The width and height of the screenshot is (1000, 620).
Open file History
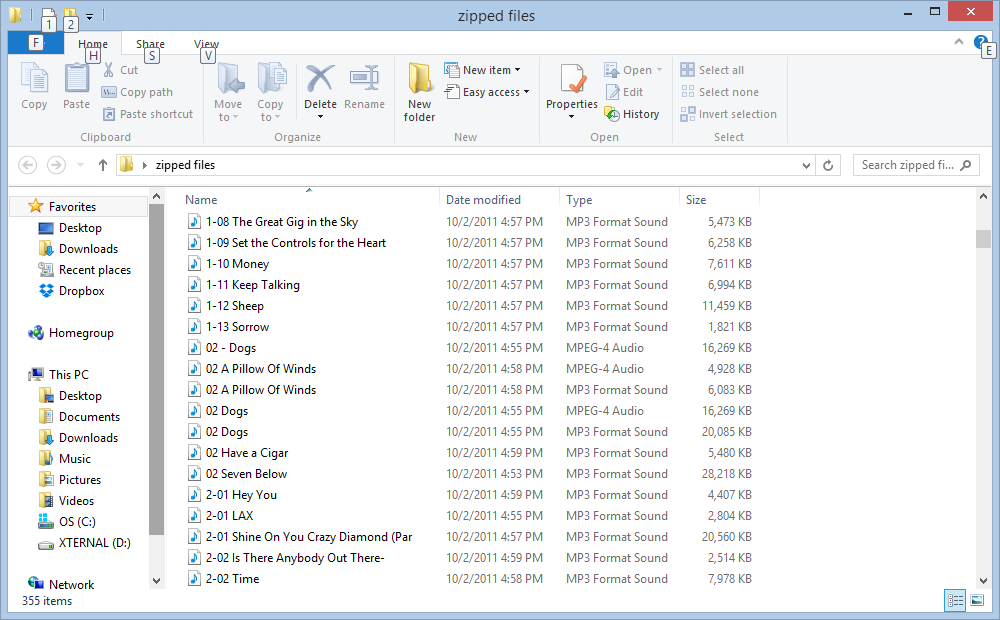[633, 114]
